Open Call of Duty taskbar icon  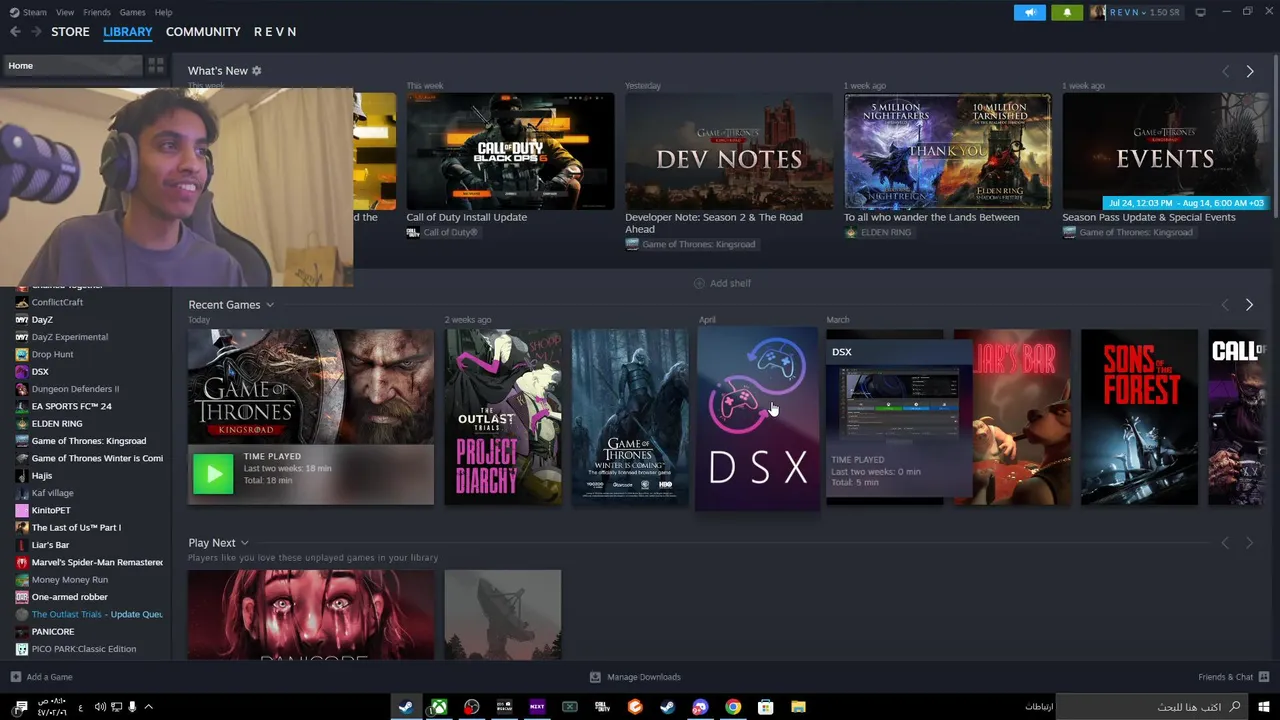click(602, 707)
